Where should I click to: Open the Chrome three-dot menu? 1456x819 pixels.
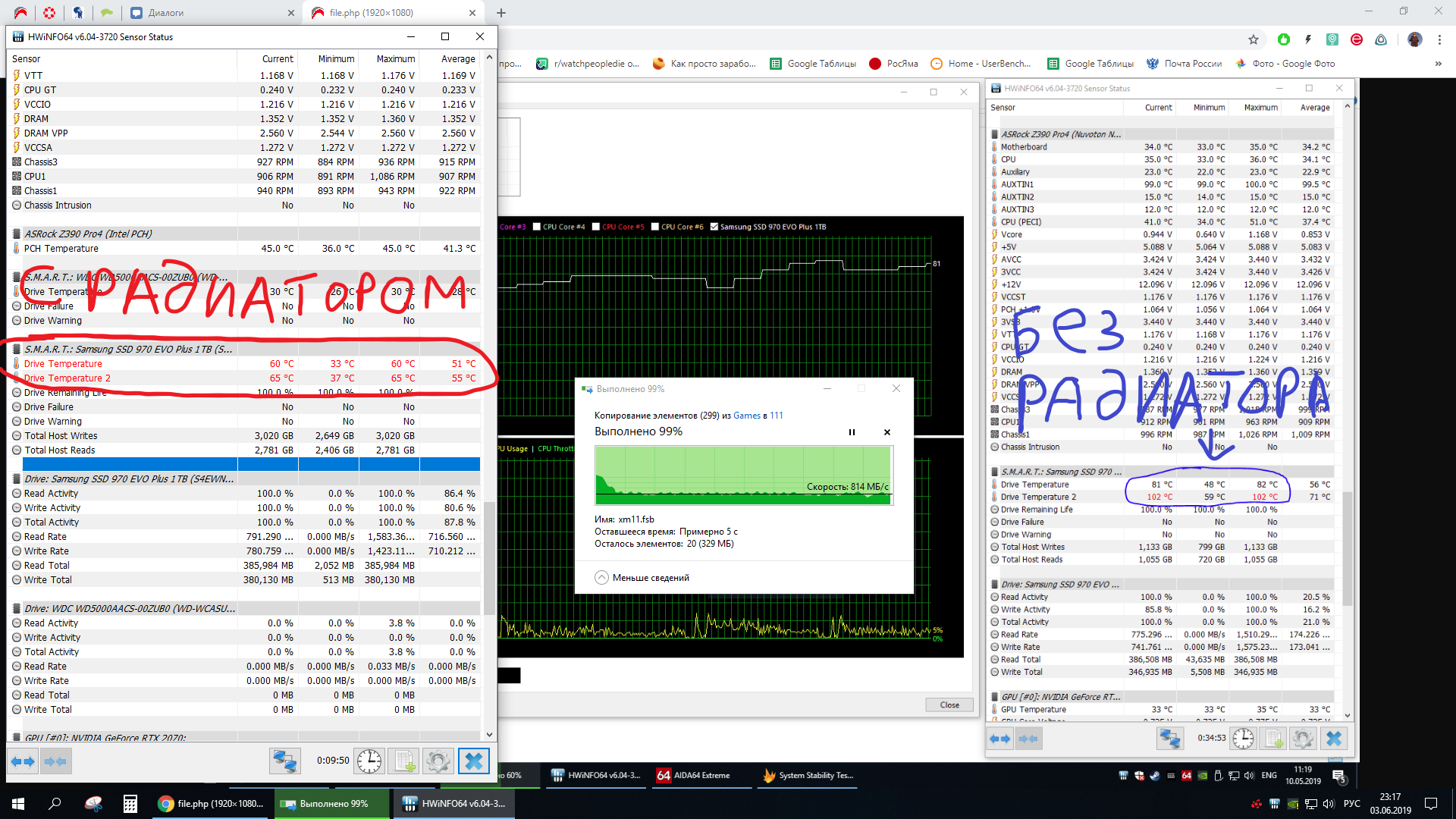[x=1439, y=39]
